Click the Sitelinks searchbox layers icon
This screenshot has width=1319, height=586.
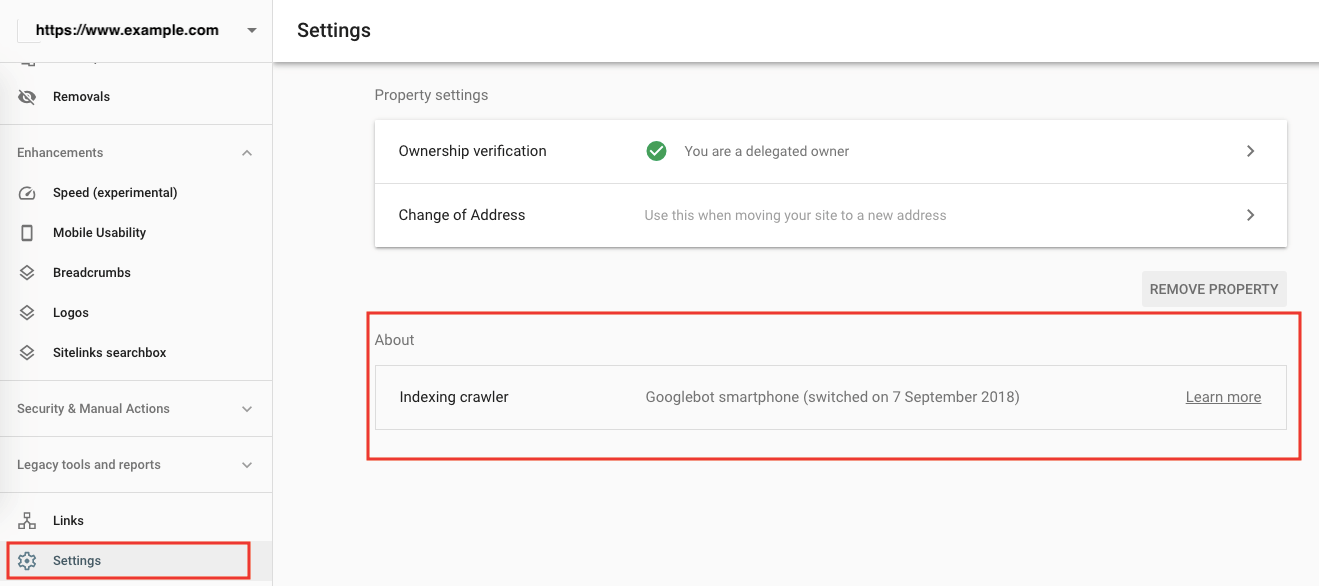[x=28, y=353]
